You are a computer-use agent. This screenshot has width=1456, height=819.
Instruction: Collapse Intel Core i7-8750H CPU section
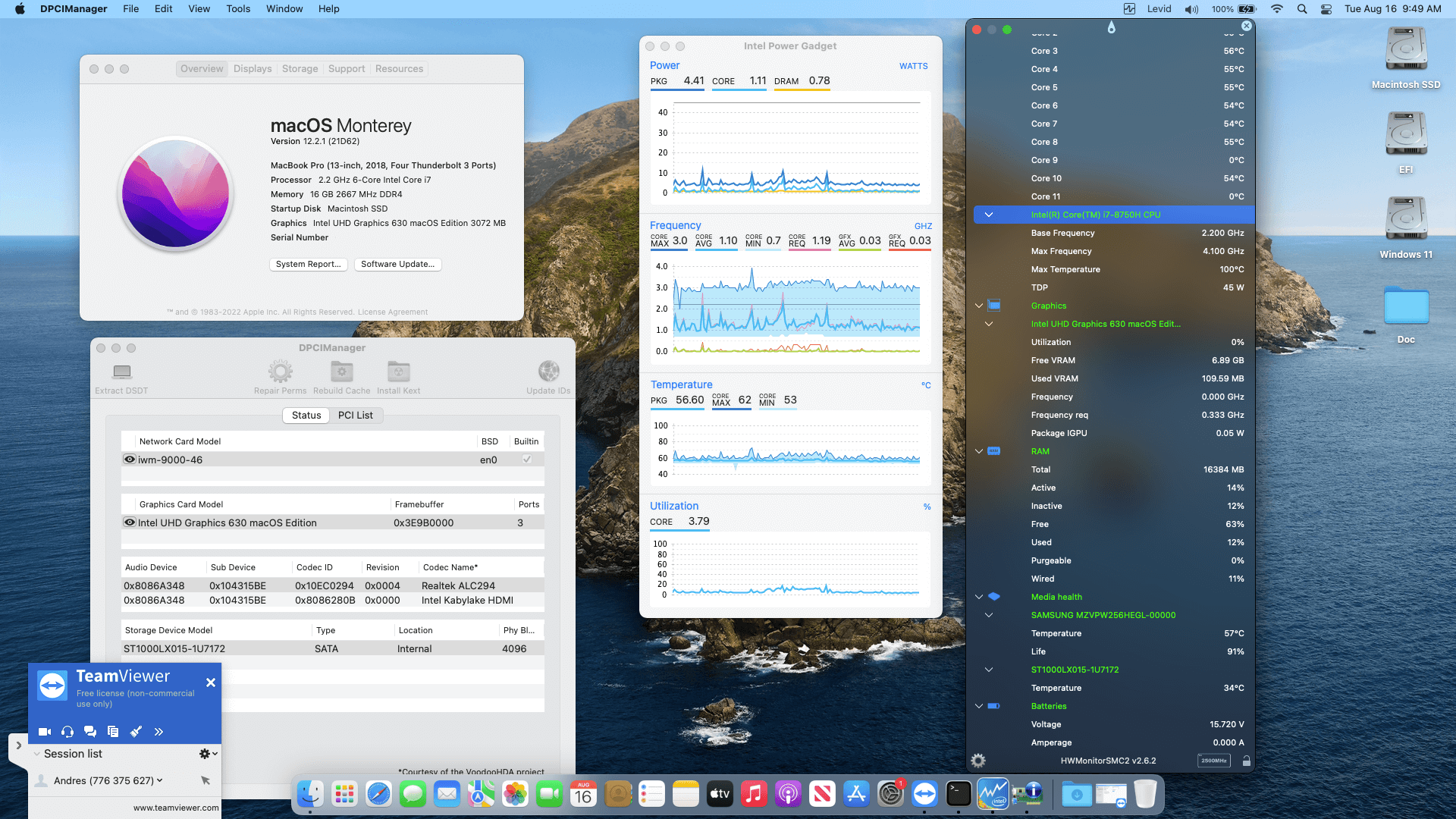989,215
